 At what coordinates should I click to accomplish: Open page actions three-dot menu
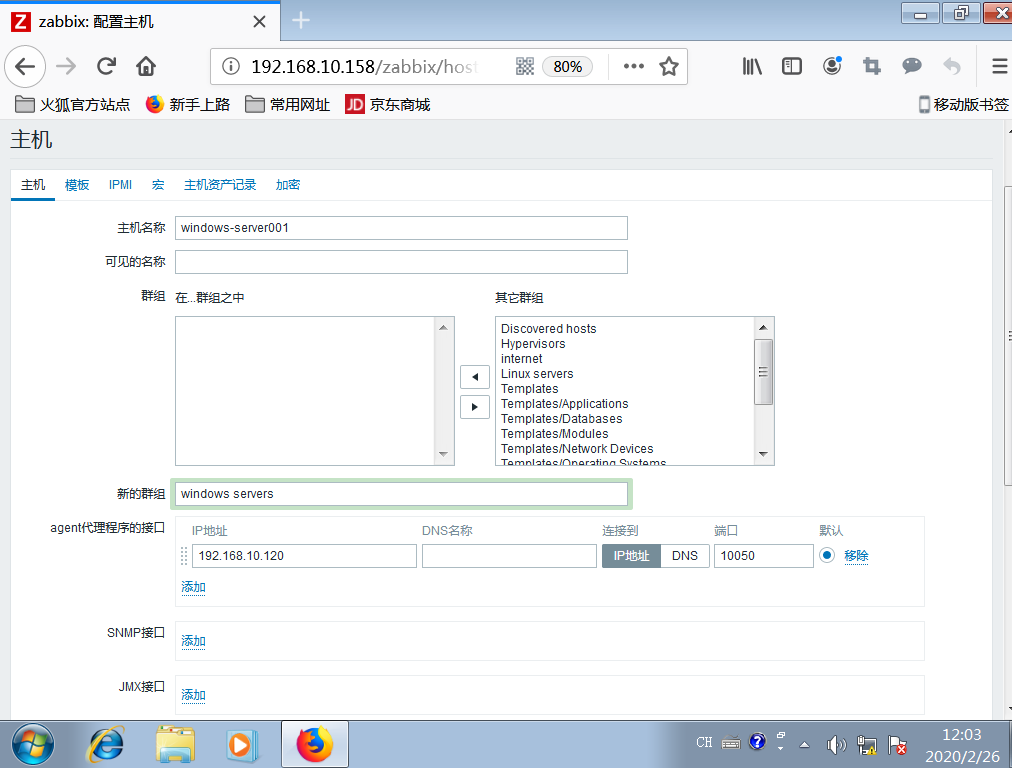click(x=633, y=66)
